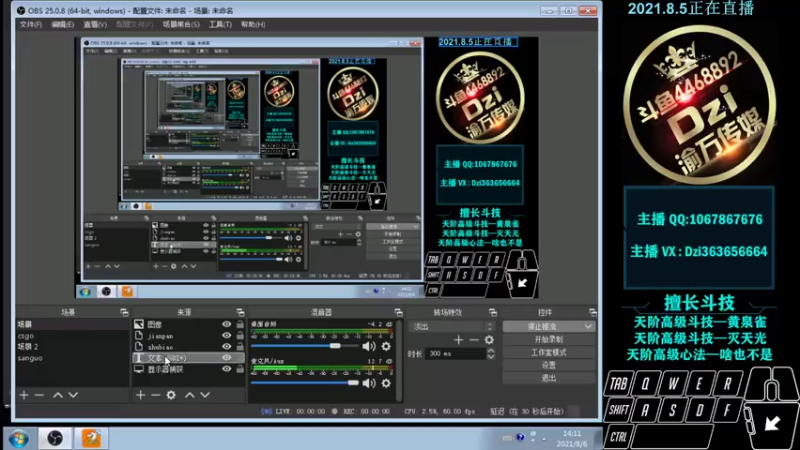Image resolution: width=800 pixels, height=450 pixels.
Task: Decrease transition duration with down arrow
Action: coord(491,356)
